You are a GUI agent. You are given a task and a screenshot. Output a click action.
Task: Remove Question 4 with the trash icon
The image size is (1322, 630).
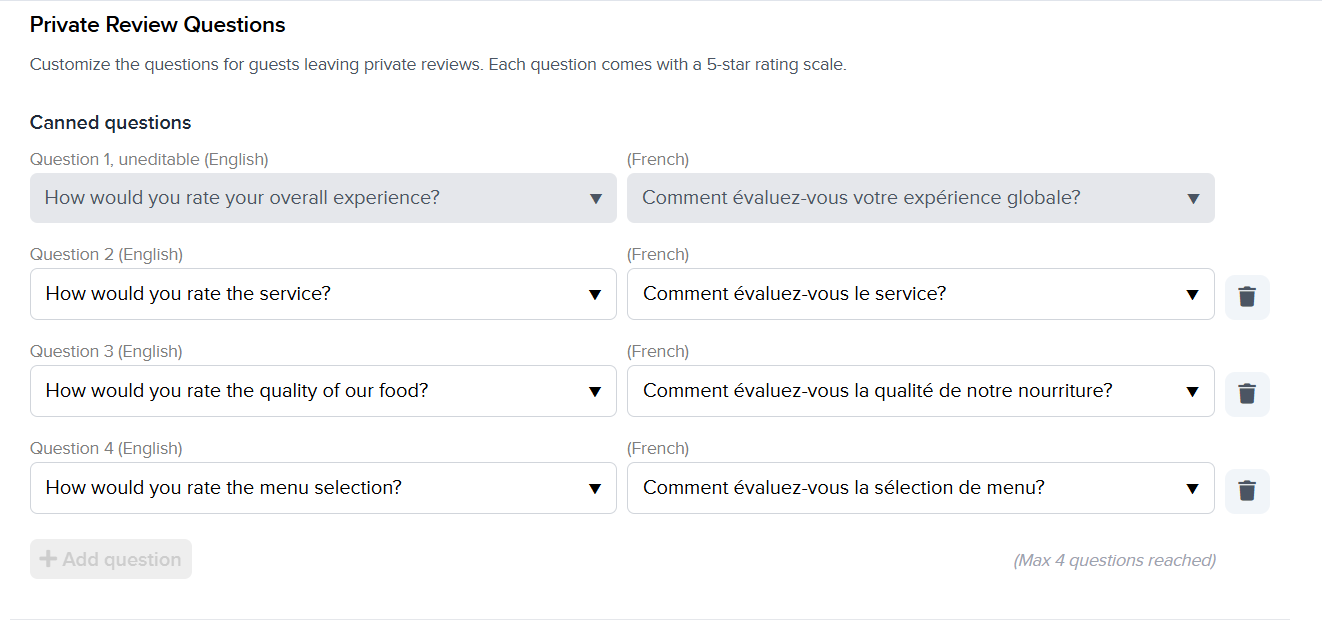click(x=1247, y=491)
